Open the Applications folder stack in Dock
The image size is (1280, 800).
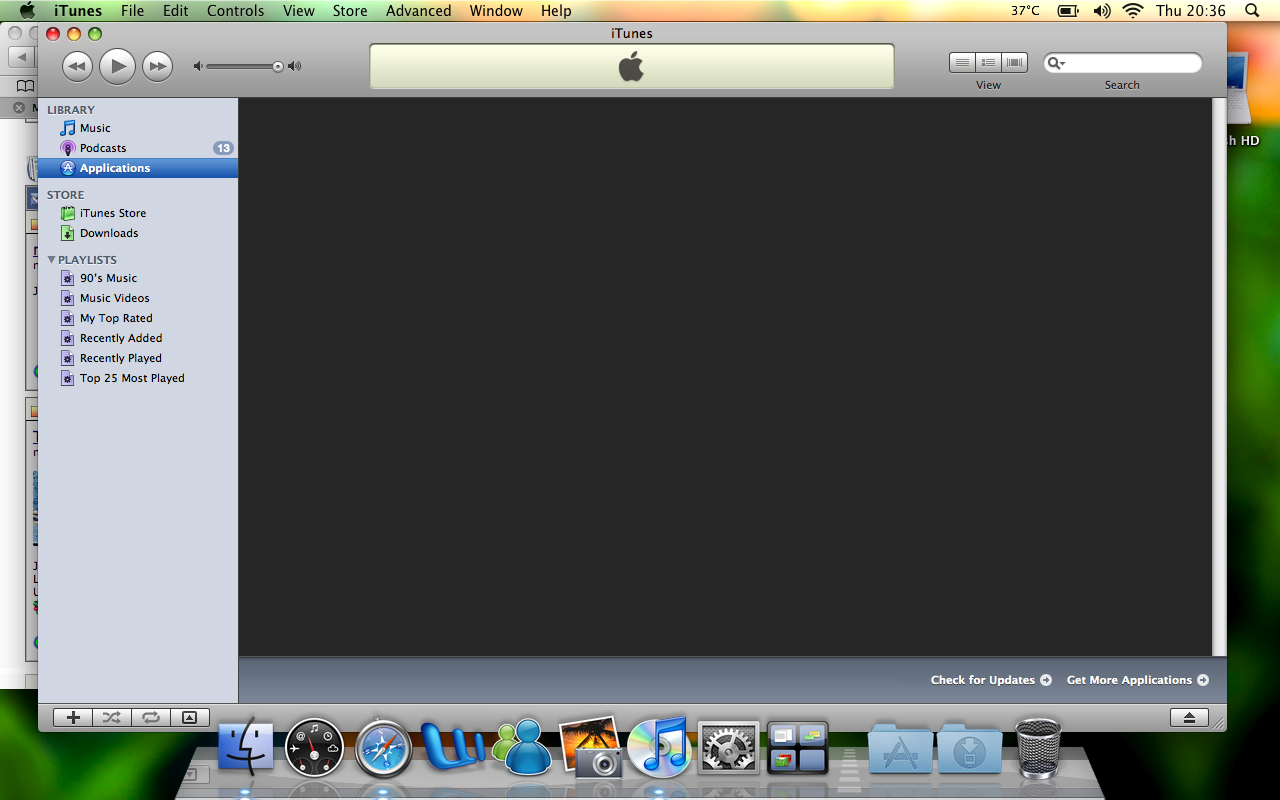[900, 748]
